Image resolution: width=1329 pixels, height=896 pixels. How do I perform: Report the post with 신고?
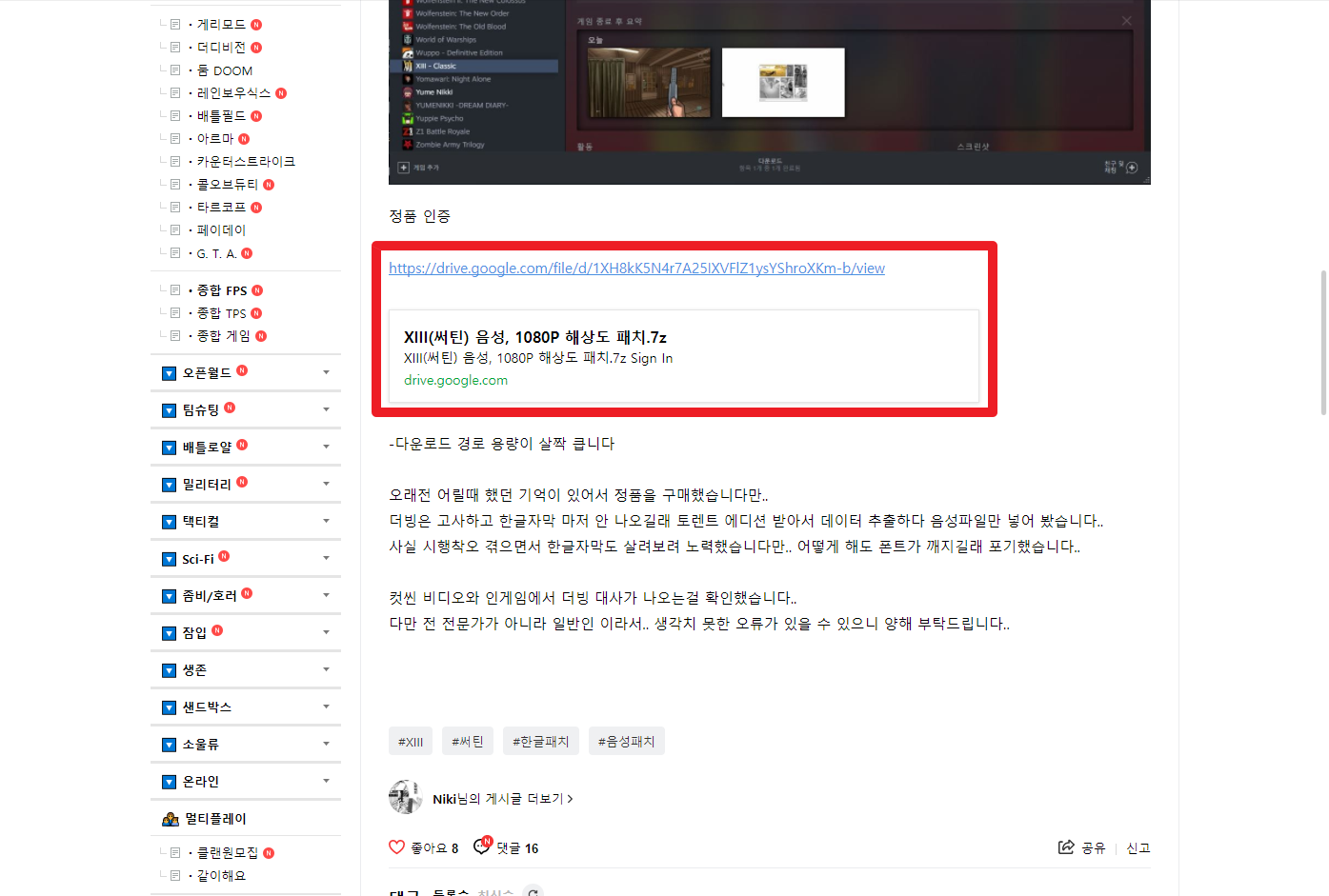point(1138,847)
